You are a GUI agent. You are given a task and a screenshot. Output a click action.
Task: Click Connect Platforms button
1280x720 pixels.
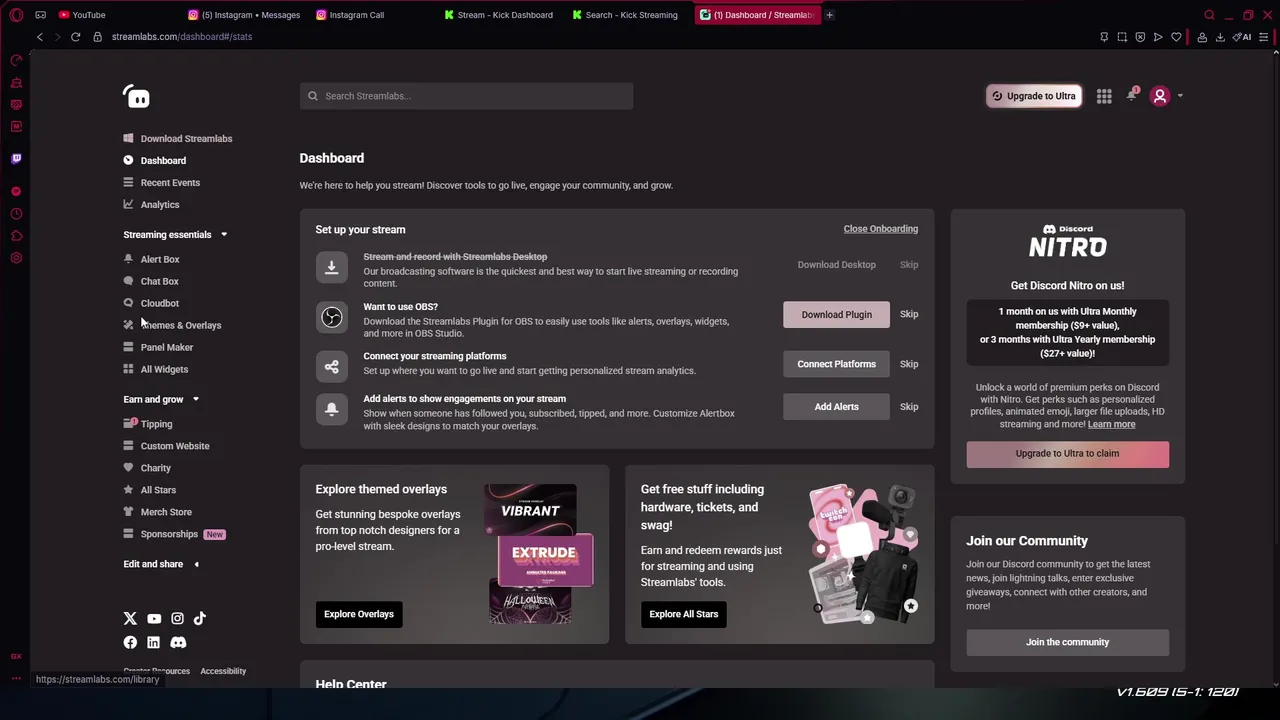836,364
